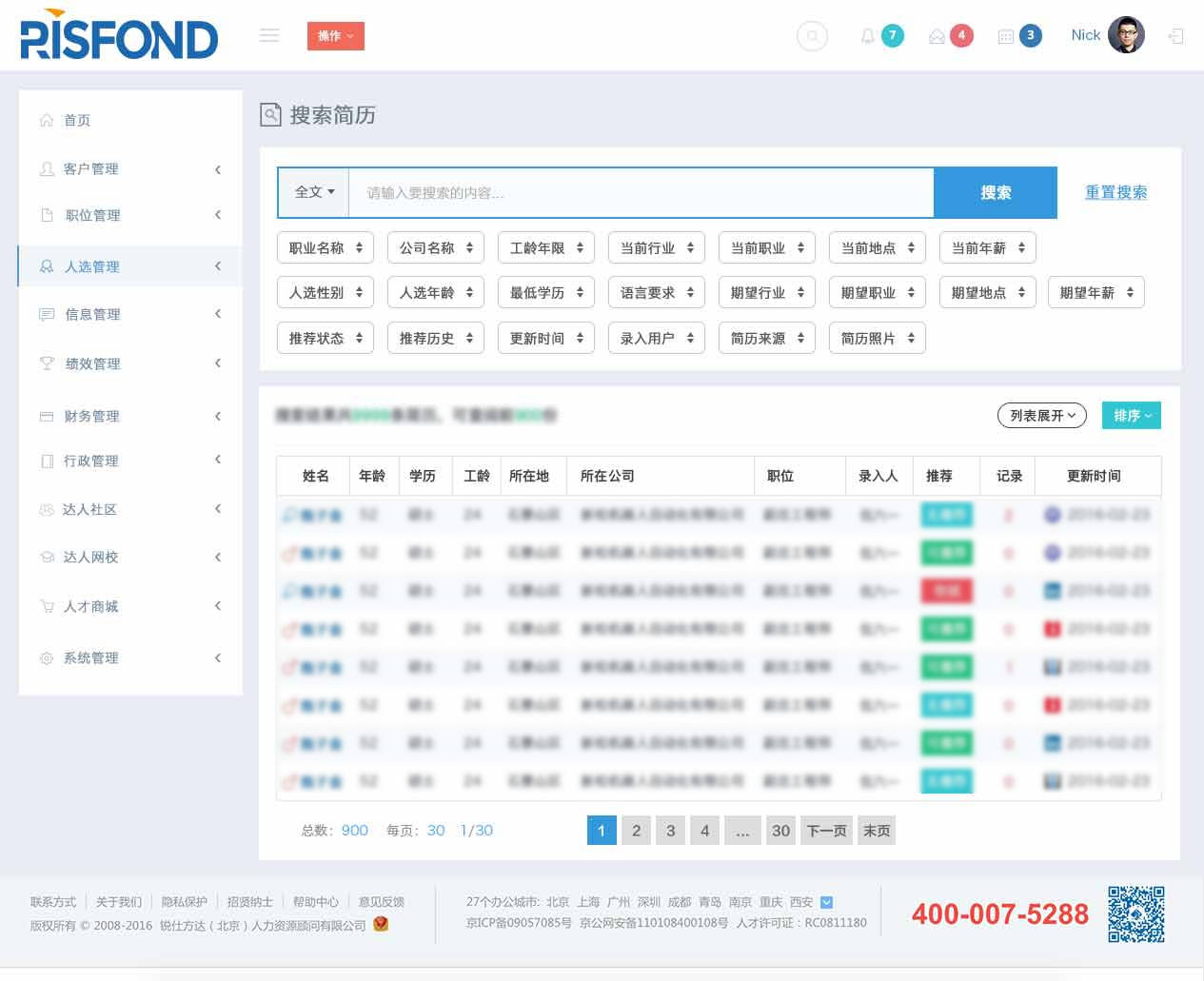
Task: Open the calendar icon with badge 3
Action: click(x=1005, y=36)
